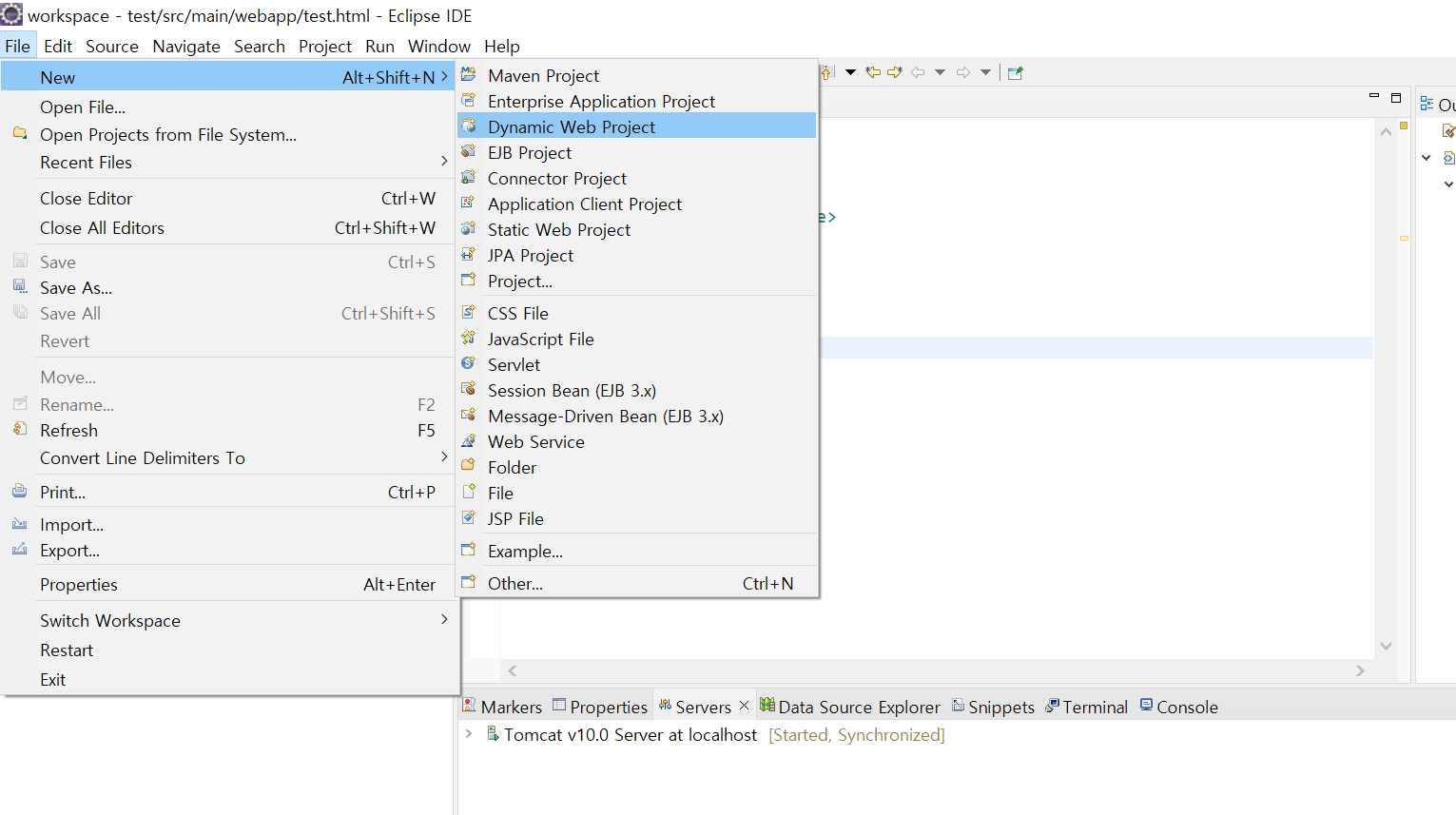1456x815 pixels.
Task: Click the Example... wizard icon
Action: pyautogui.click(x=469, y=551)
